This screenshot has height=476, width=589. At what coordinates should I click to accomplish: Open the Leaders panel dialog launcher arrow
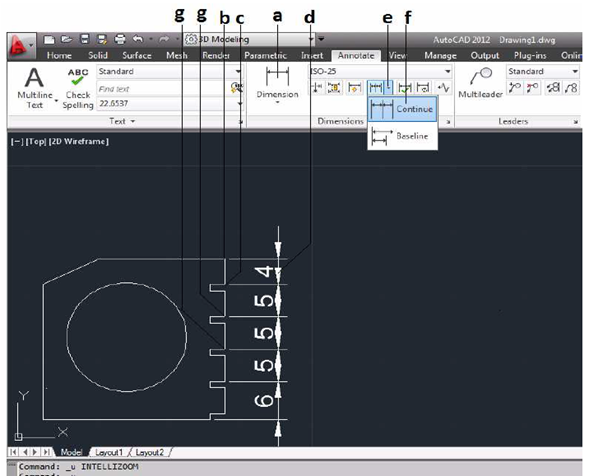point(575,122)
